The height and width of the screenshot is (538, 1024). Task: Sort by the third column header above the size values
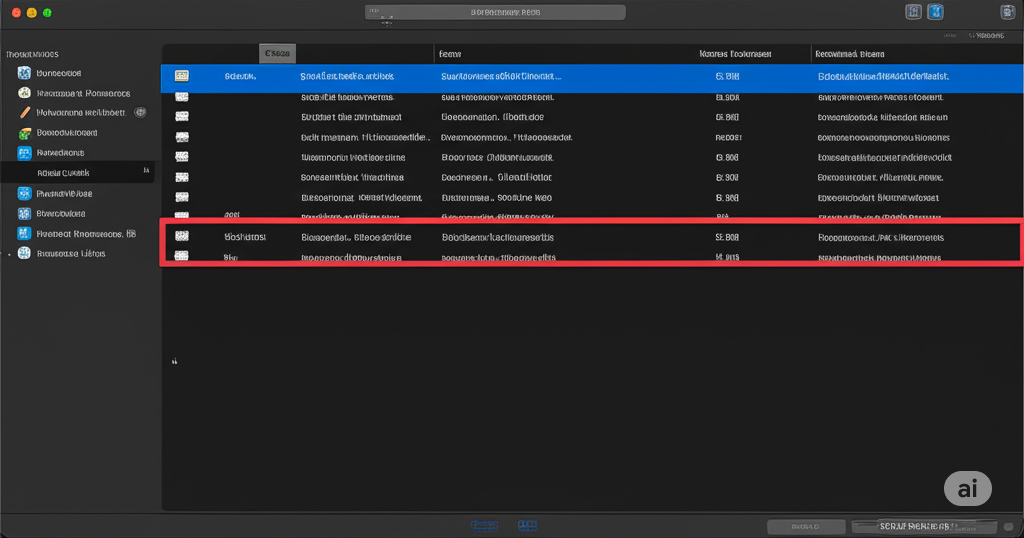pos(735,54)
